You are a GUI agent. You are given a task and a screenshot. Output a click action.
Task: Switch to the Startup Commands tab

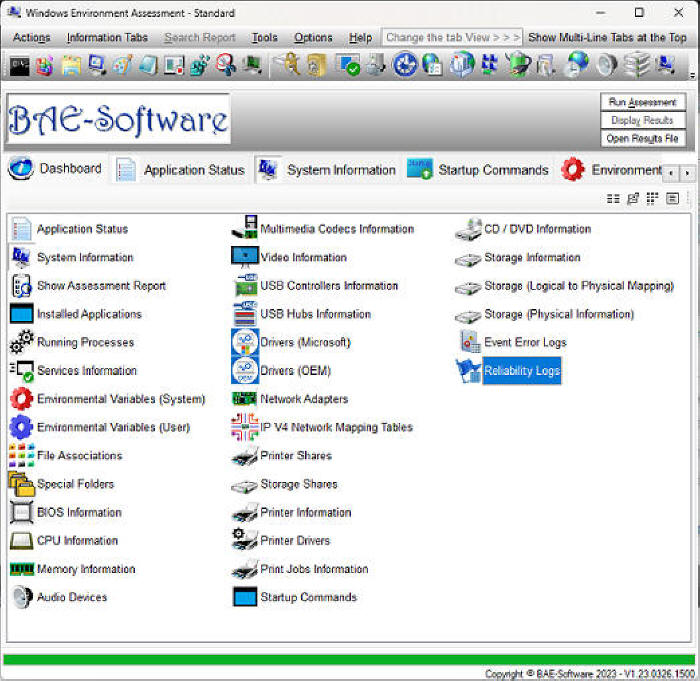(x=478, y=170)
